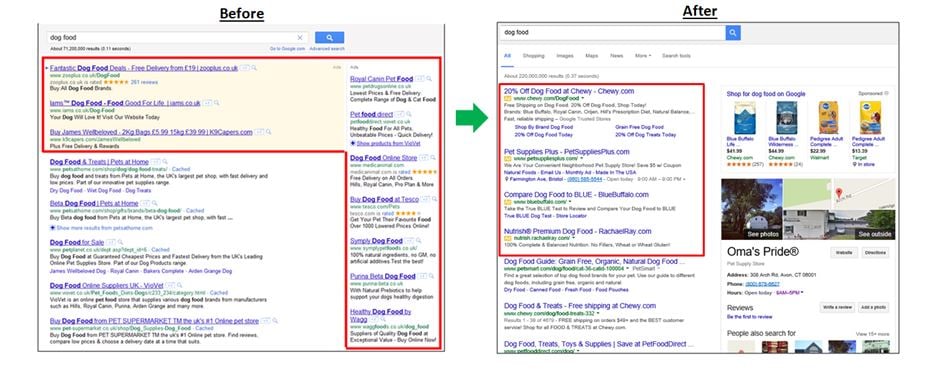This screenshot has height=383, width=936.
Task: Open 'Iams Dog Food - Food Good For Life' ad
Action: point(125,103)
